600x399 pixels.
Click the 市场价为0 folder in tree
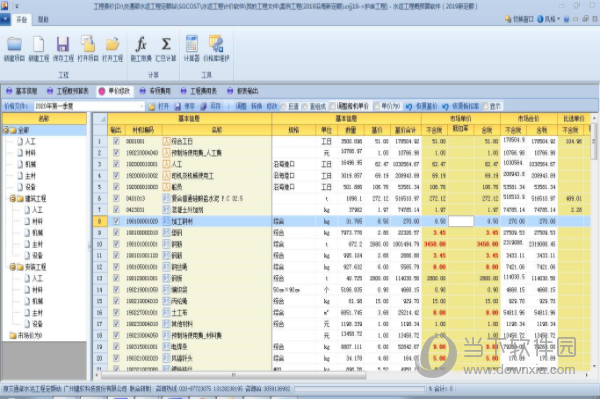point(13,335)
